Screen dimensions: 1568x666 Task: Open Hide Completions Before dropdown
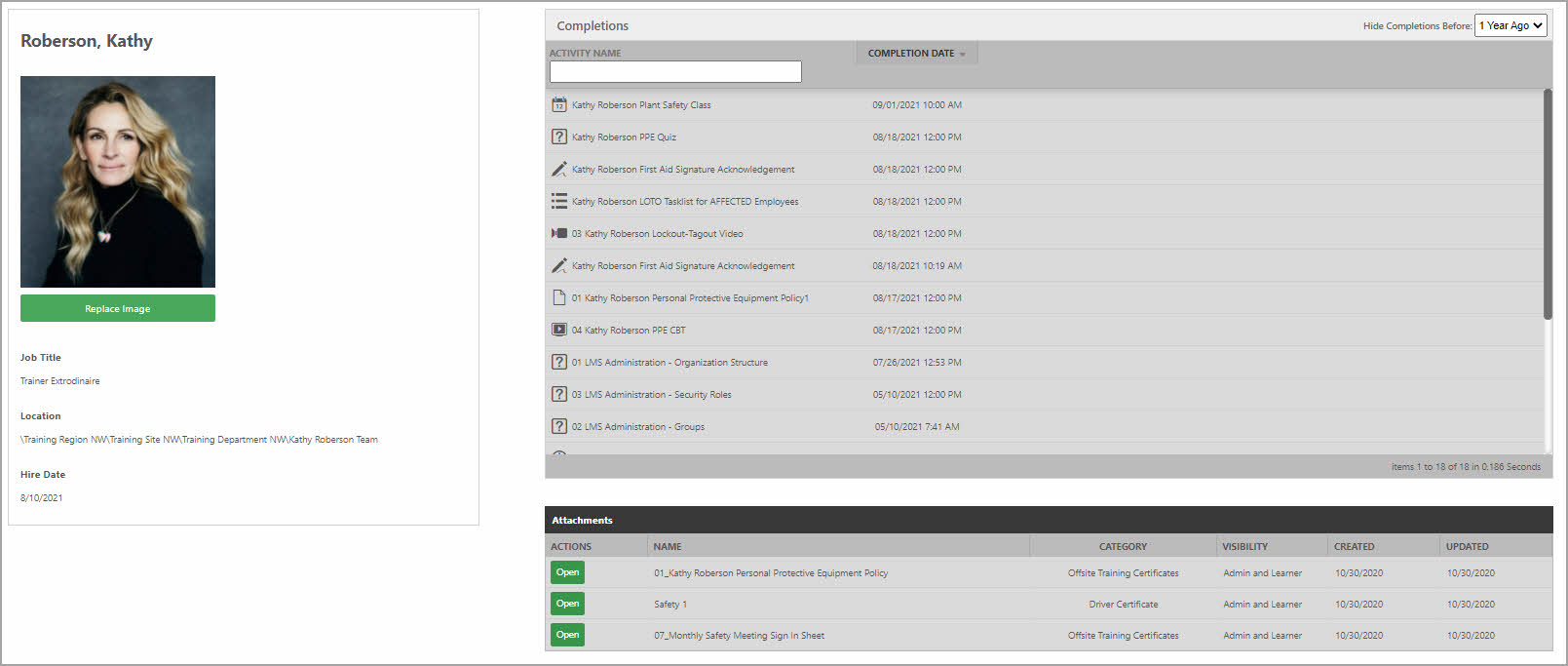click(1511, 25)
